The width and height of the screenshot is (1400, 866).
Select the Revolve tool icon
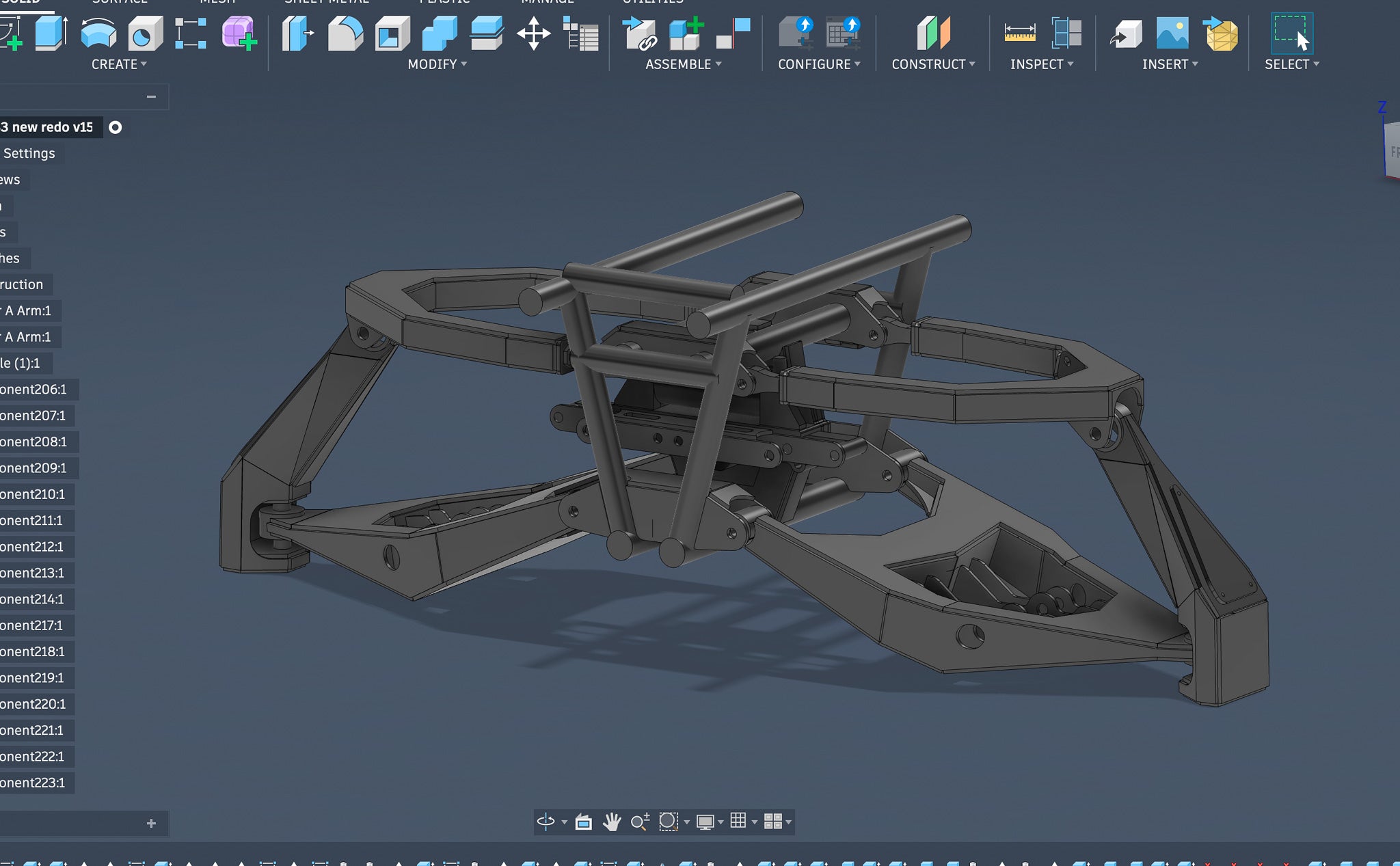click(98, 33)
